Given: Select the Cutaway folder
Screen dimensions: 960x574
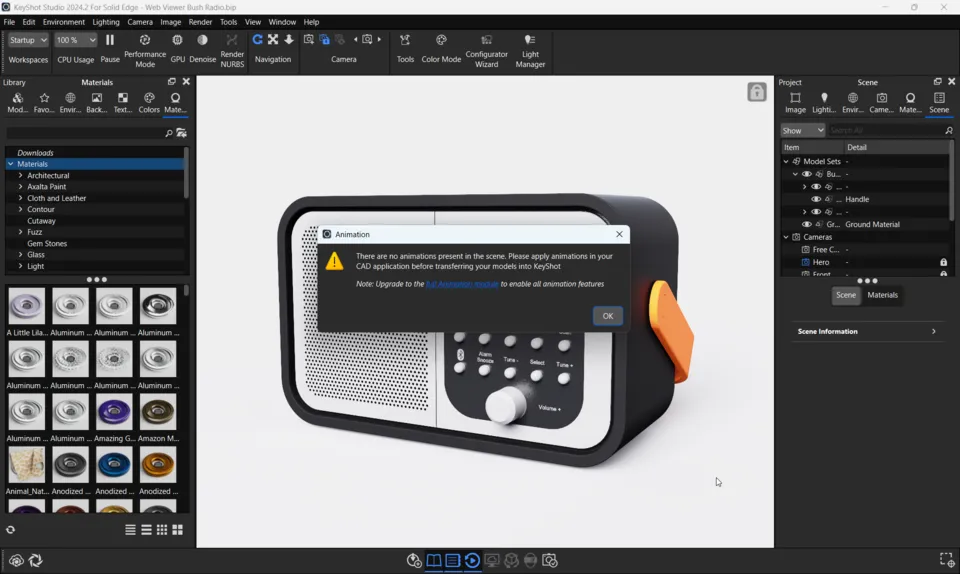Looking at the screenshot, I should tap(41, 221).
